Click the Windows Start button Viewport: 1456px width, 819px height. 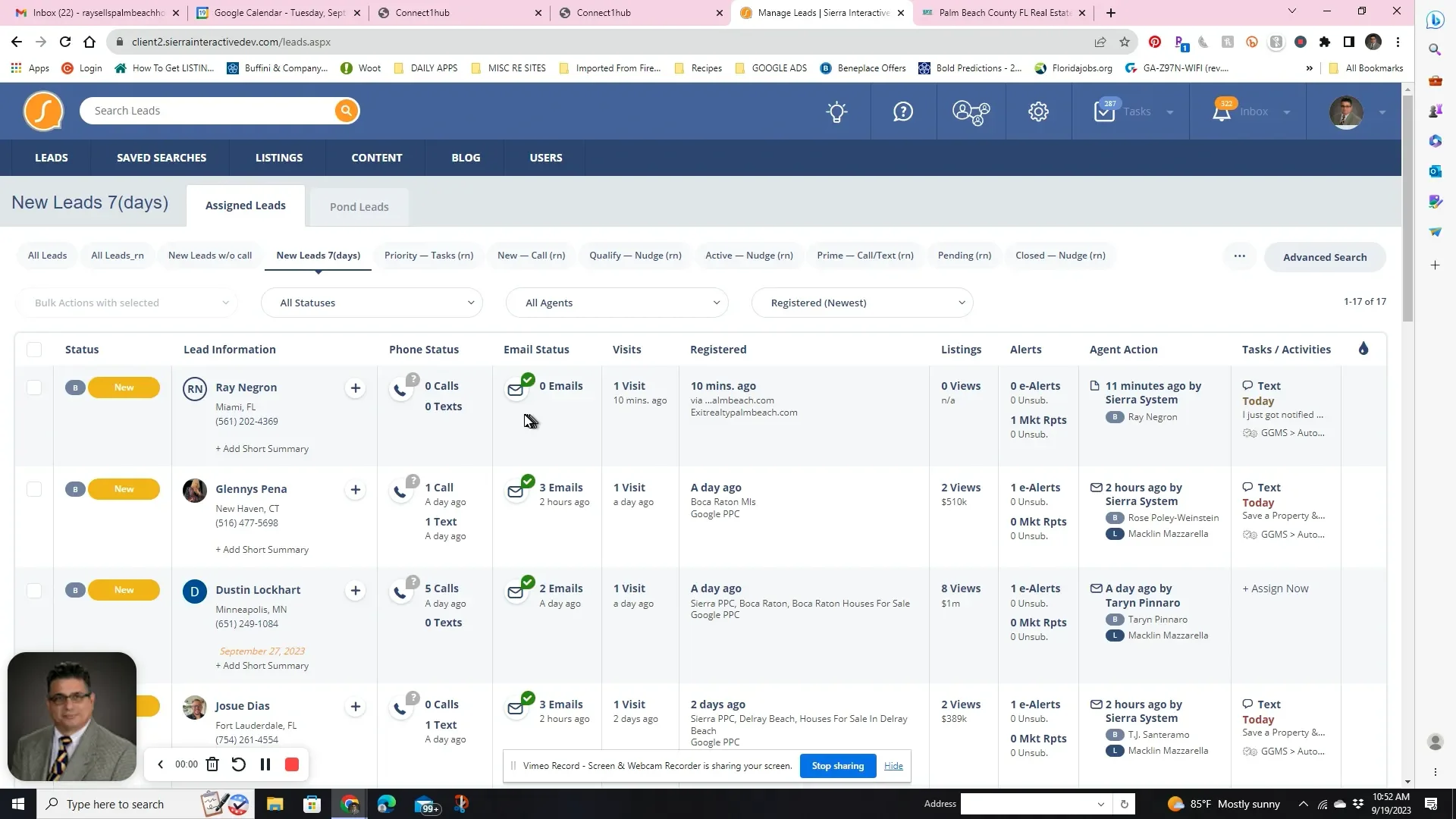(18, 804)
